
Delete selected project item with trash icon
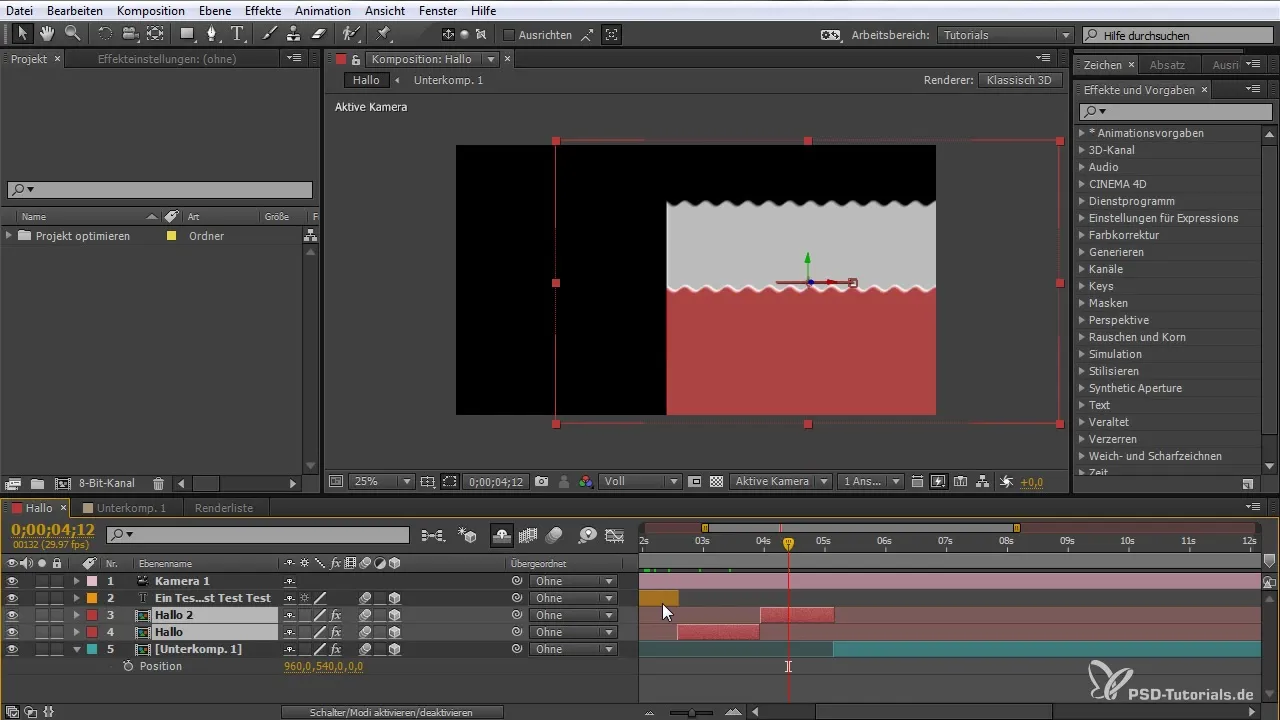click(158, 483)
